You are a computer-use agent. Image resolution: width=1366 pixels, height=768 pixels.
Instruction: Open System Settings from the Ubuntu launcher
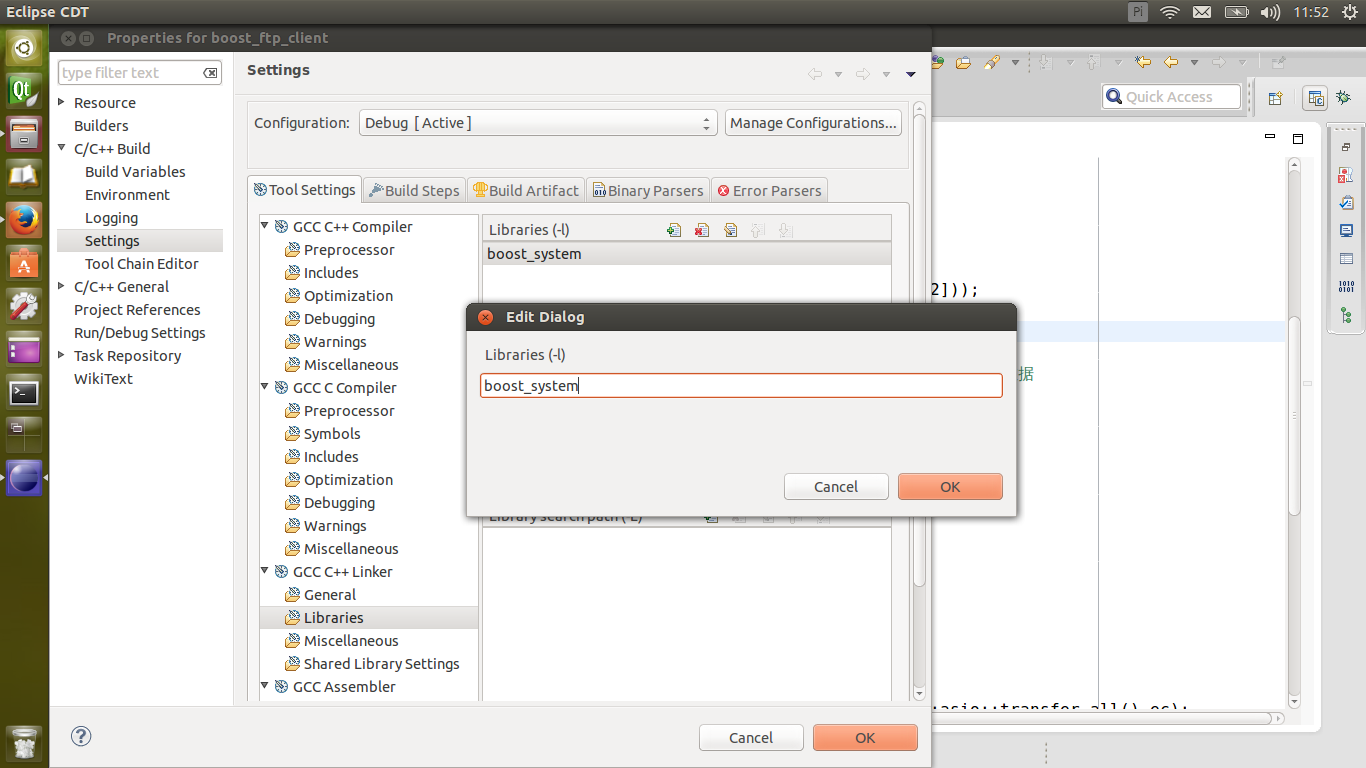pyautogui.click(x=24, y=306)
